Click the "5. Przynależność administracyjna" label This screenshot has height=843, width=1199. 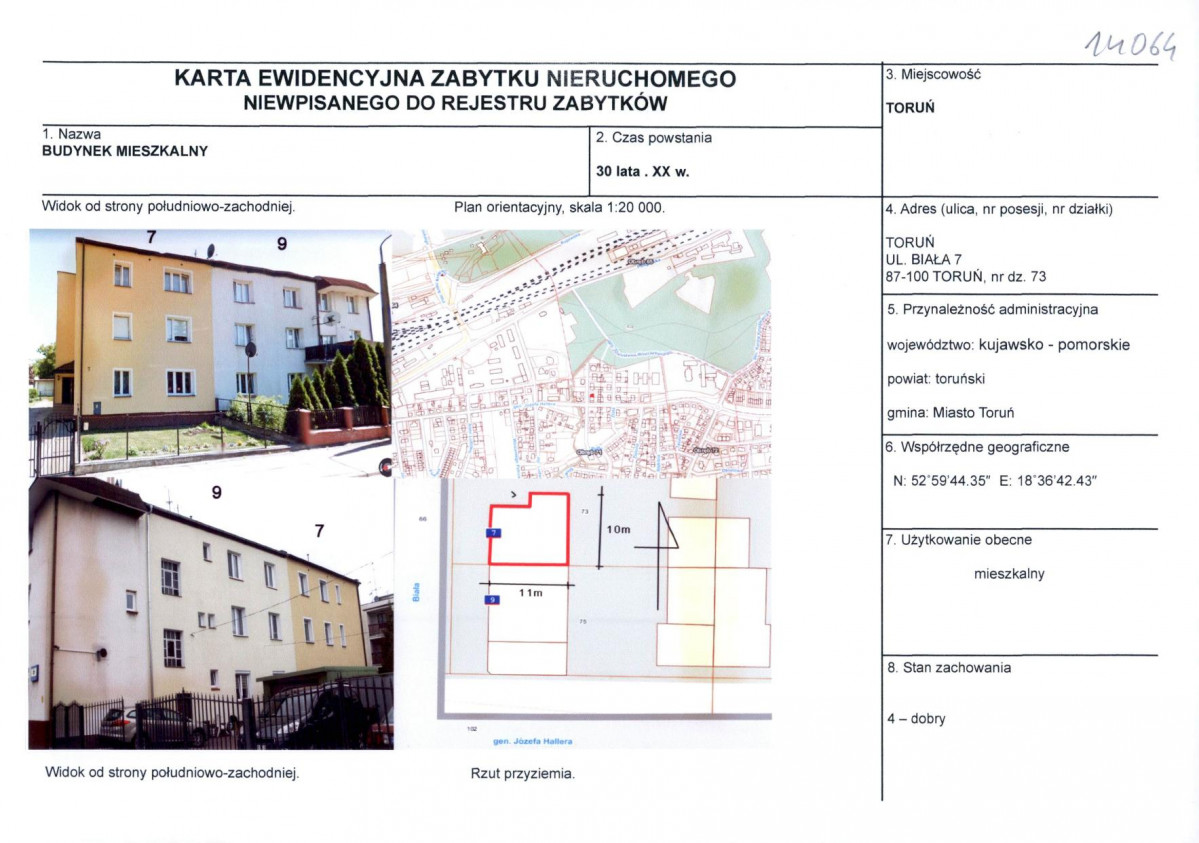point(993,309)
